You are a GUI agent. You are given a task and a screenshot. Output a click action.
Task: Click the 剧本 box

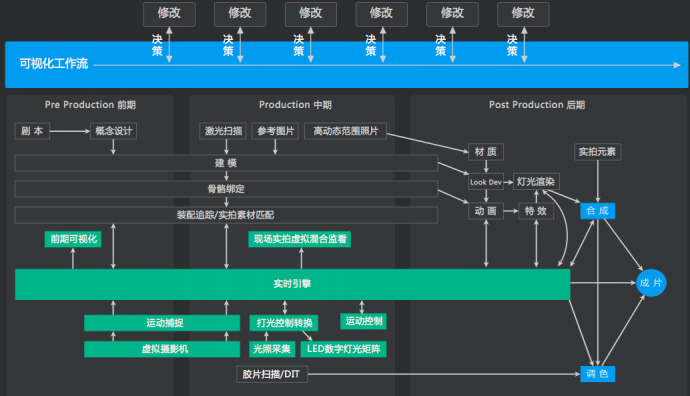(32, 131)
